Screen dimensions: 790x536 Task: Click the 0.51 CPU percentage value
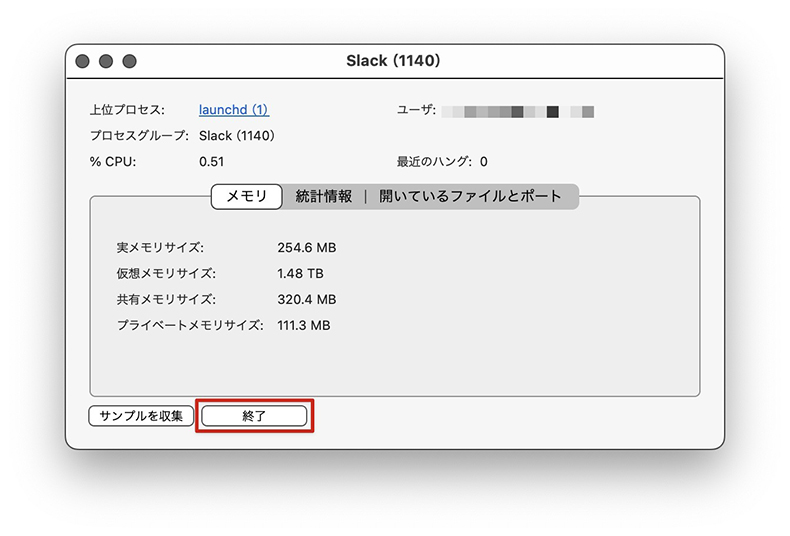pos(211,162)
